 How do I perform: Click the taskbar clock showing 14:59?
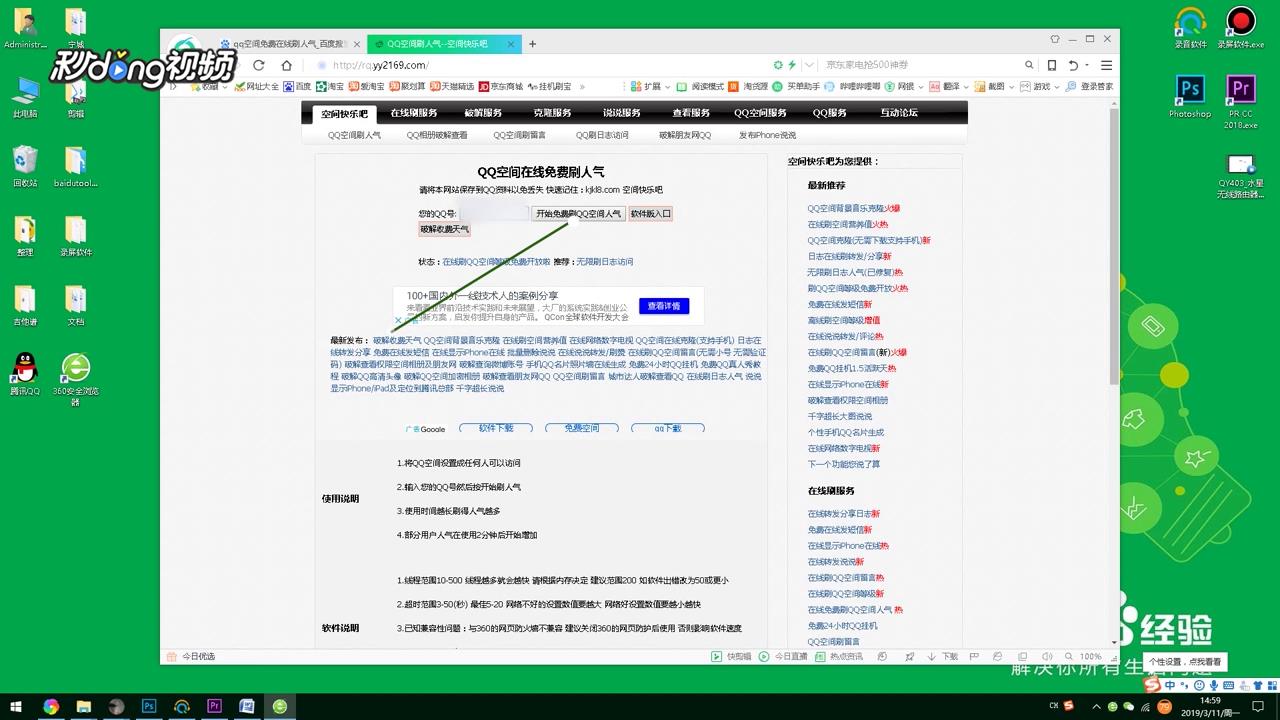pos(1211,706)
